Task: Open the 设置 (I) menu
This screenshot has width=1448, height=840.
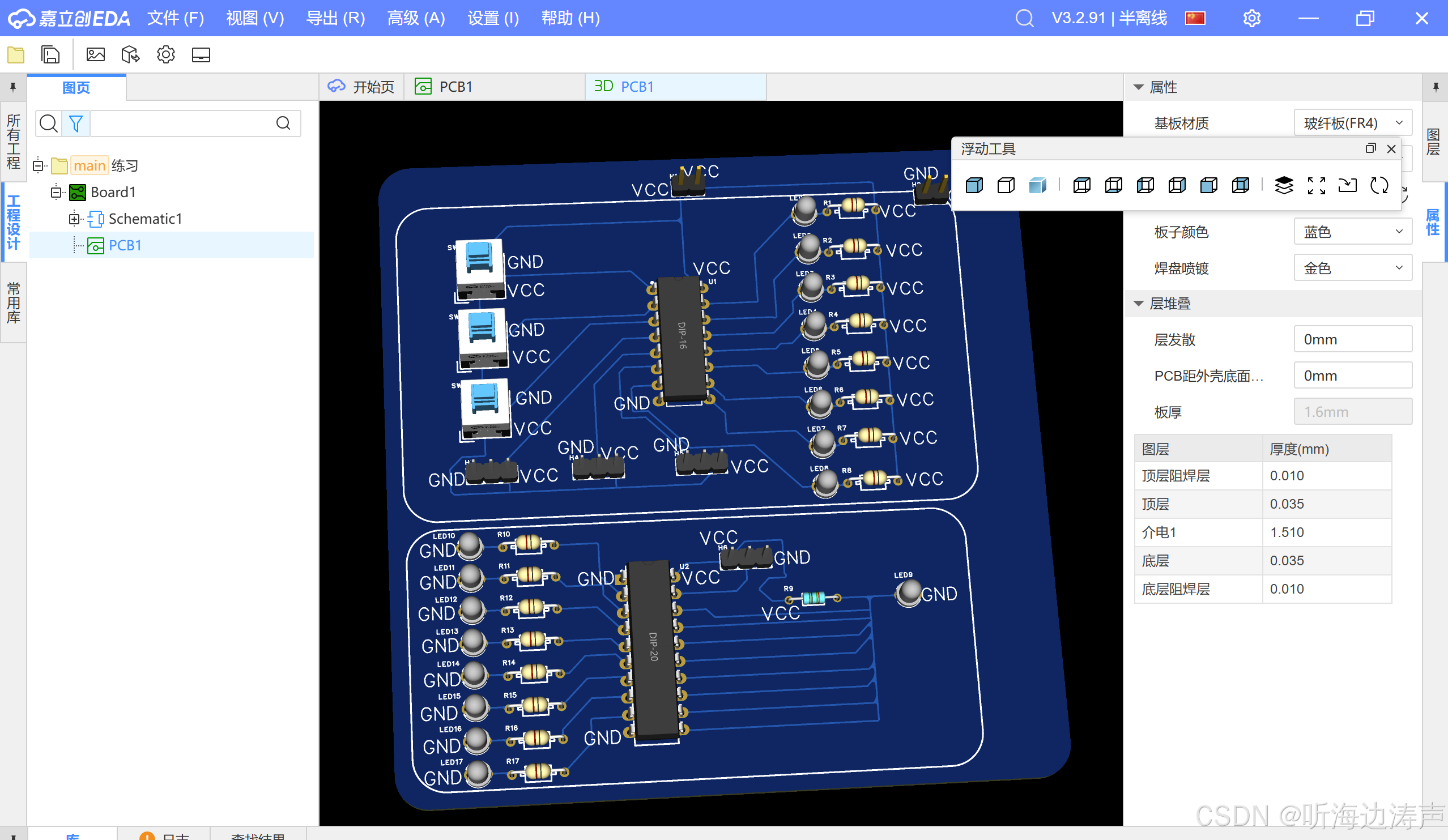Action: pos(493,18)
